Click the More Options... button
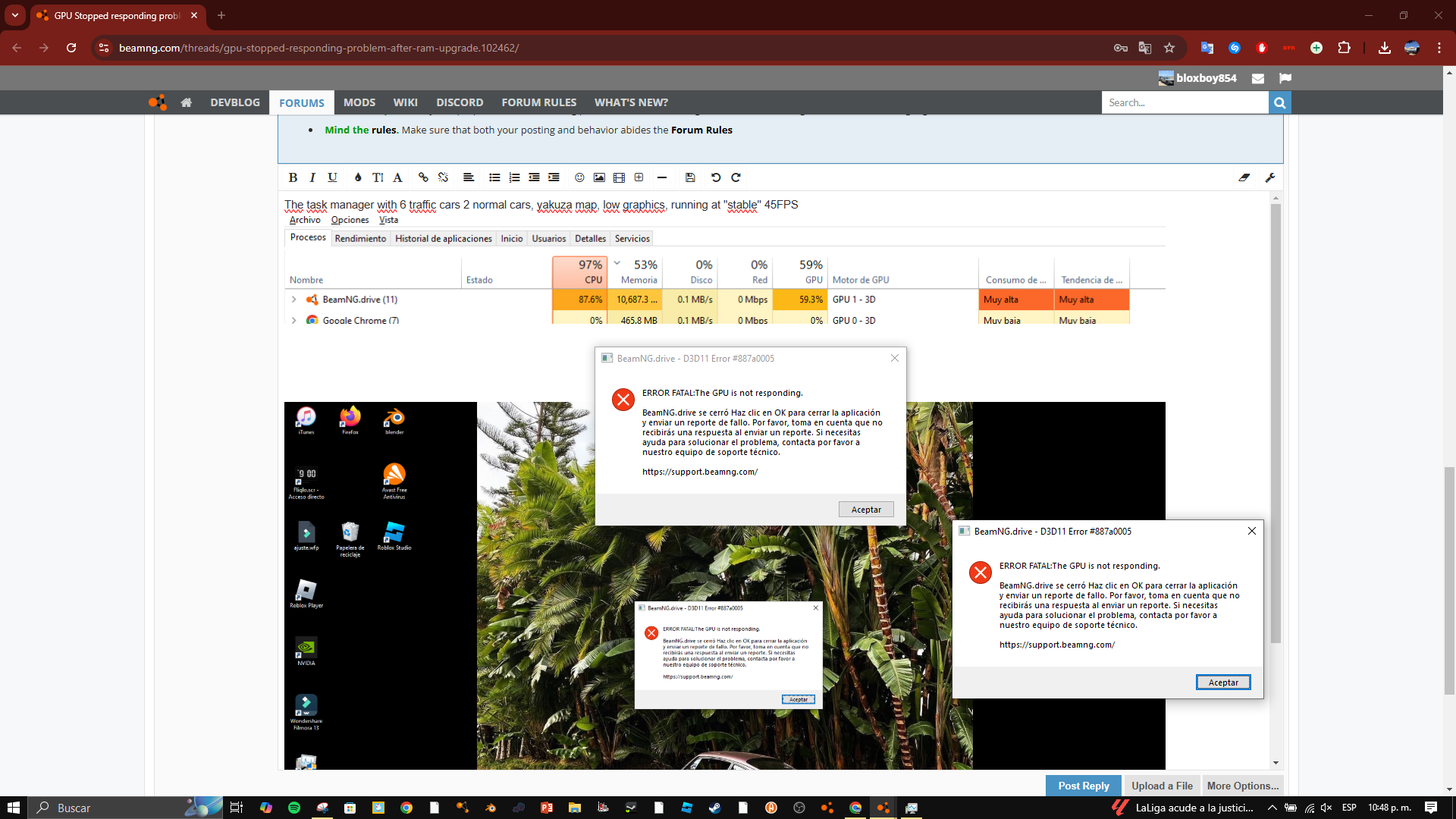This screenshot has height=819, width=1456. pyautogui.click(x=1243, y=786)
